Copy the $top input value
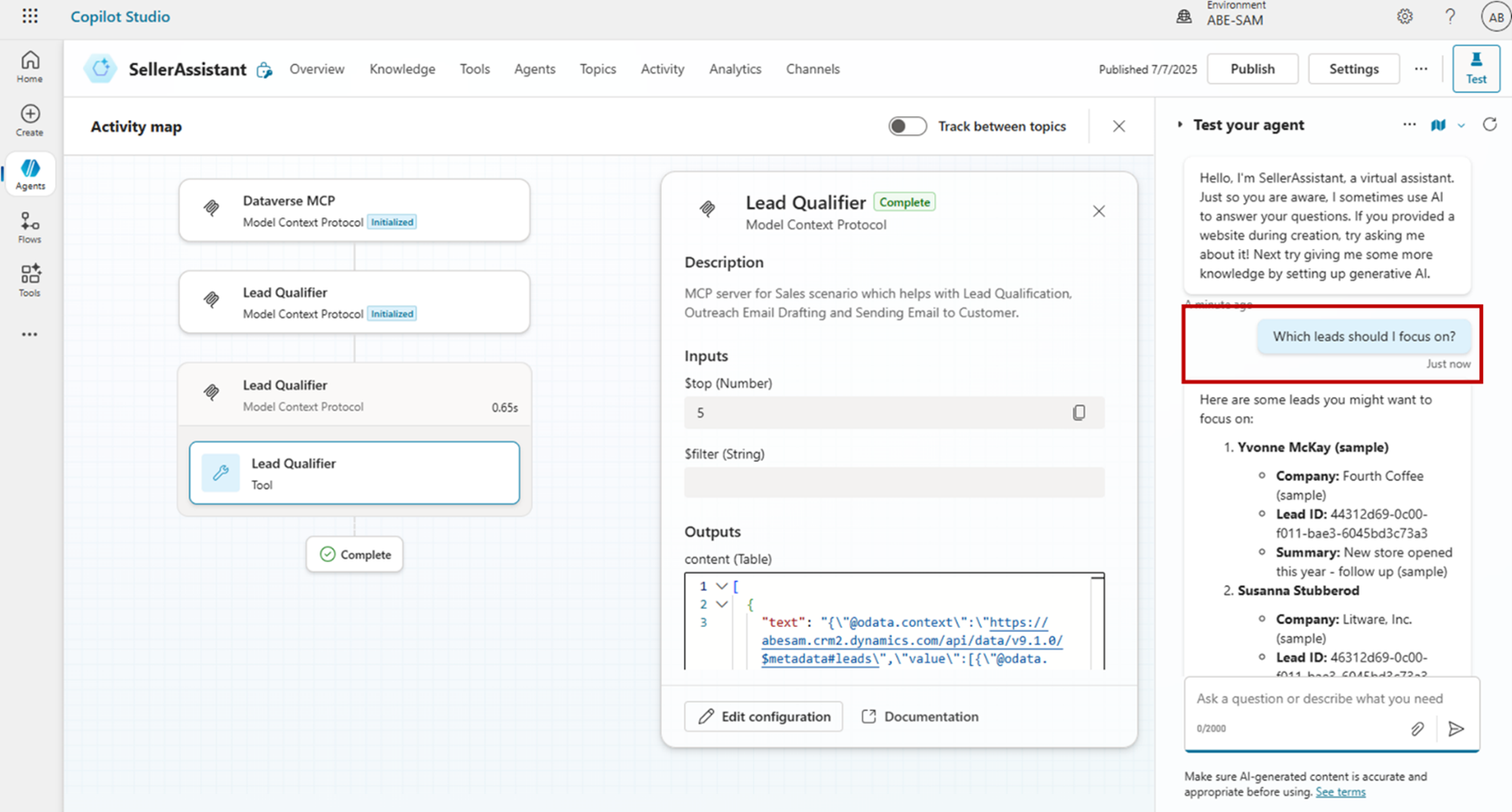Viewport: 1512px width, 812px height. (x=1078, y=412)
